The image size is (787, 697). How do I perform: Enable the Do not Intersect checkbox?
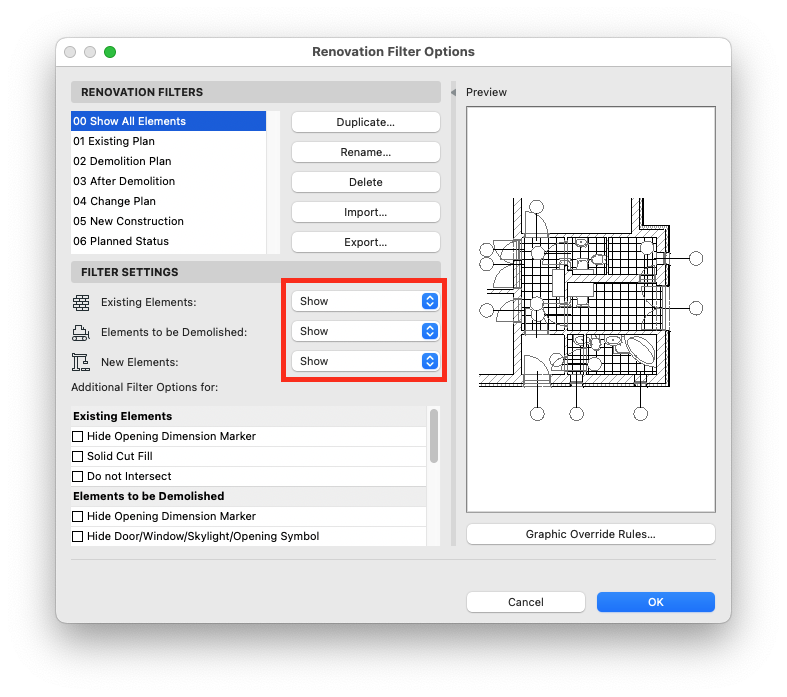tap(77, 477)
